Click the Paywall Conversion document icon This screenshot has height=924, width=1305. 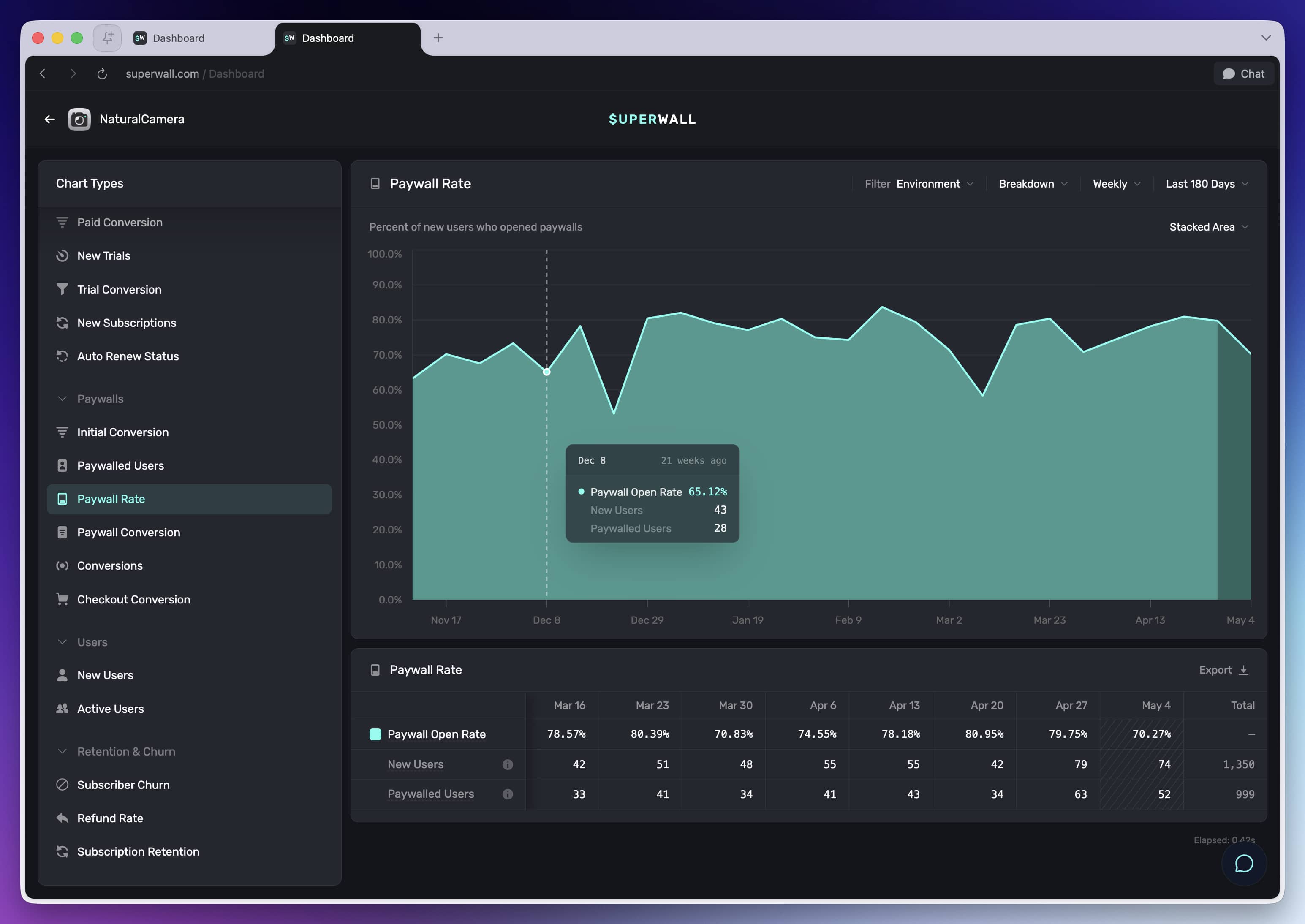[x=62, y=533]
